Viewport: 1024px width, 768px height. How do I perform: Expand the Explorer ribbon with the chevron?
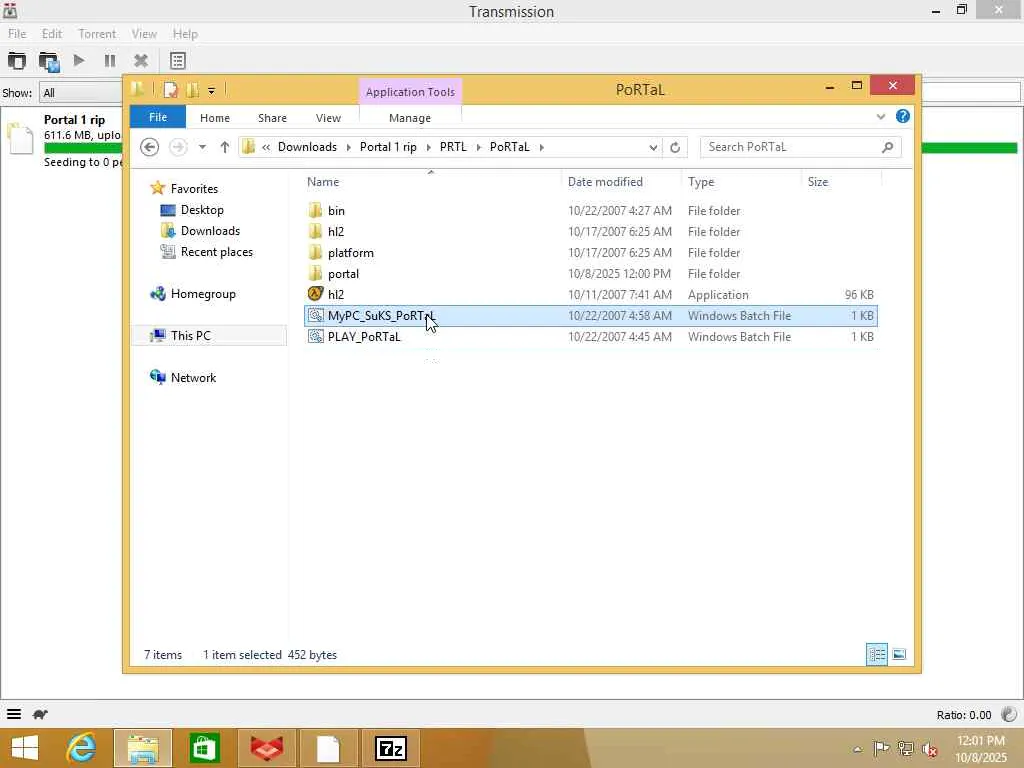(881, 117)
